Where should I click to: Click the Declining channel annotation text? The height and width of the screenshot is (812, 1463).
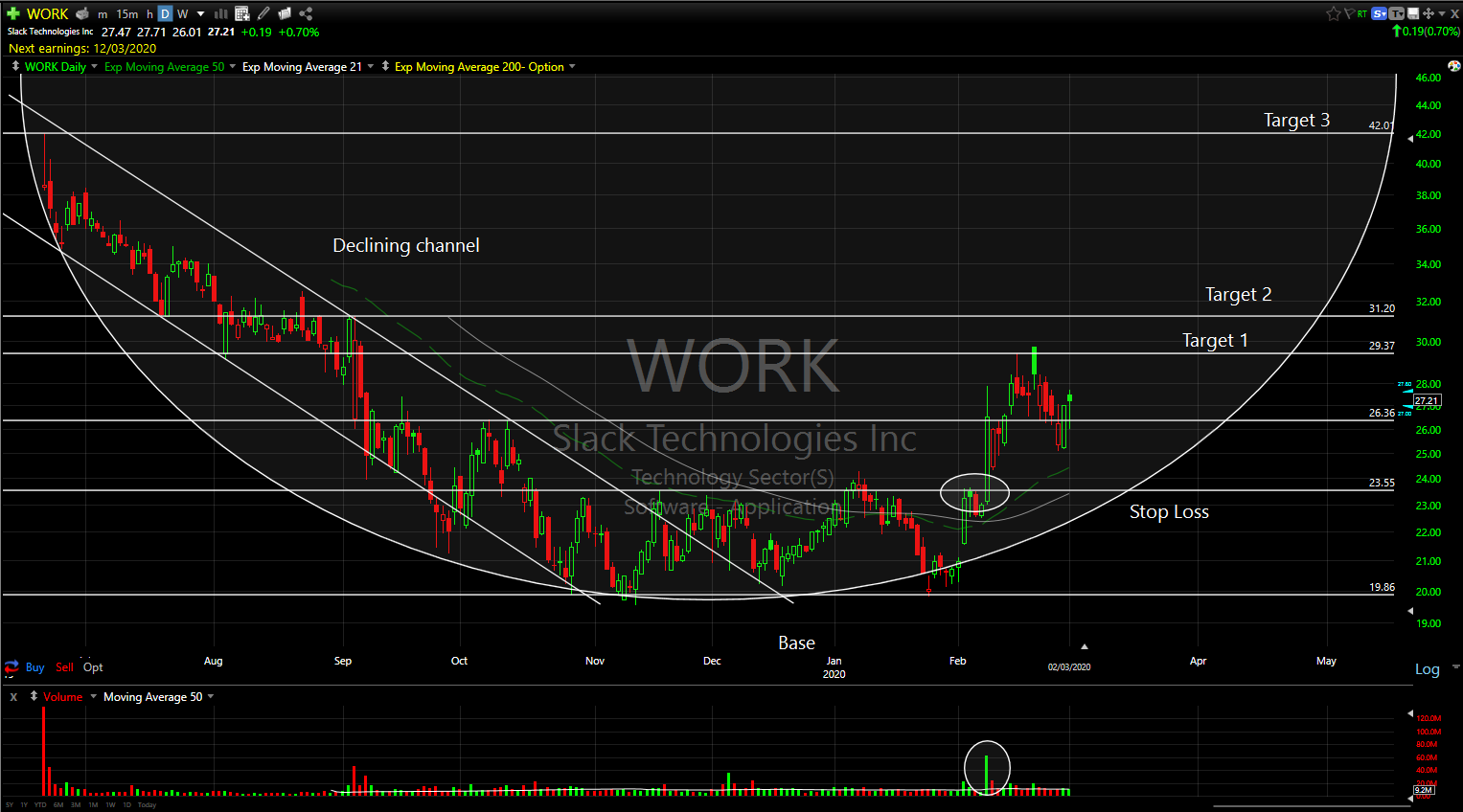click(x=406, y=245)
